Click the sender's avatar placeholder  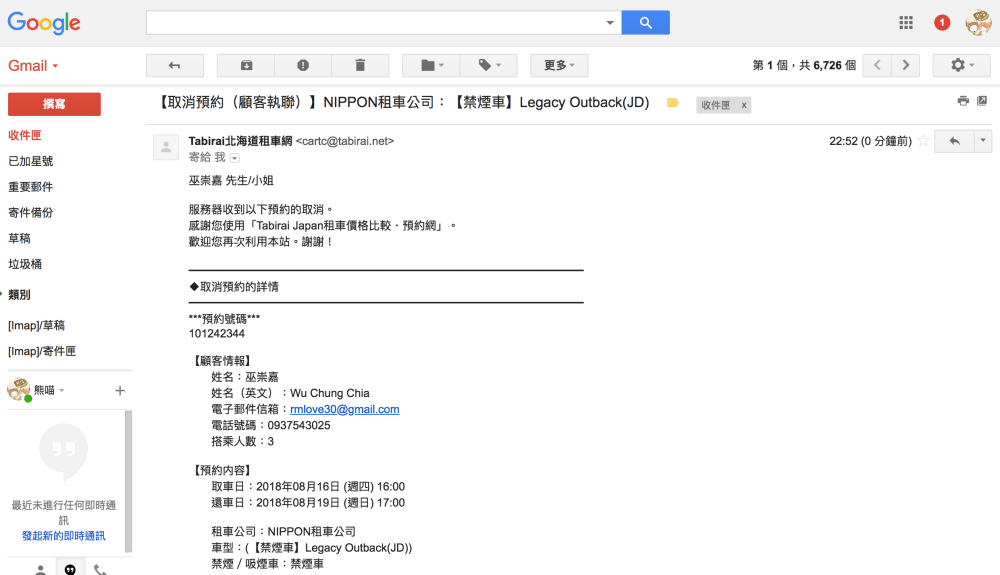click(x=166, y=147)
